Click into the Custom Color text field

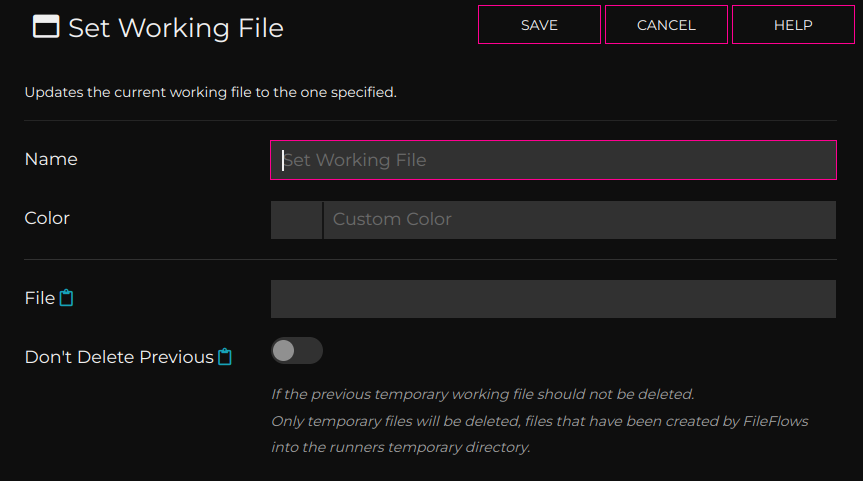[x=580, y=220]
